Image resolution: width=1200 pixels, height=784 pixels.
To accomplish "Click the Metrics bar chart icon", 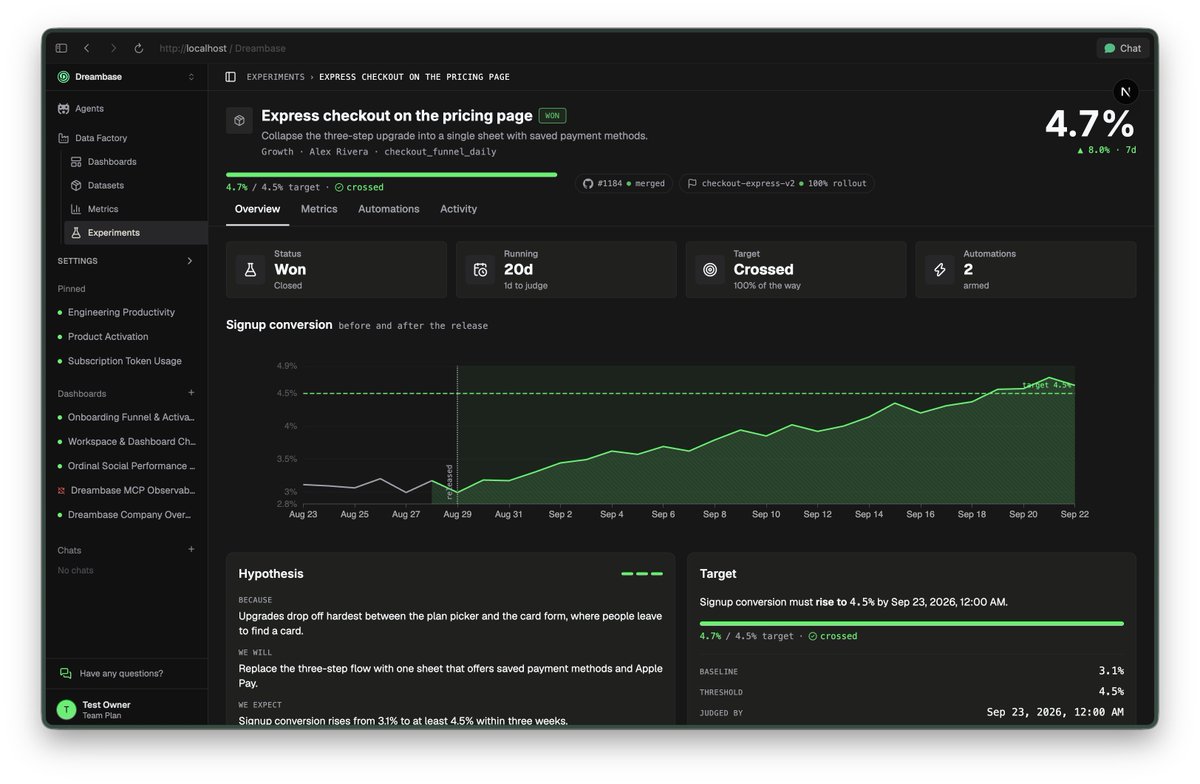I will [x=76, y=209].
